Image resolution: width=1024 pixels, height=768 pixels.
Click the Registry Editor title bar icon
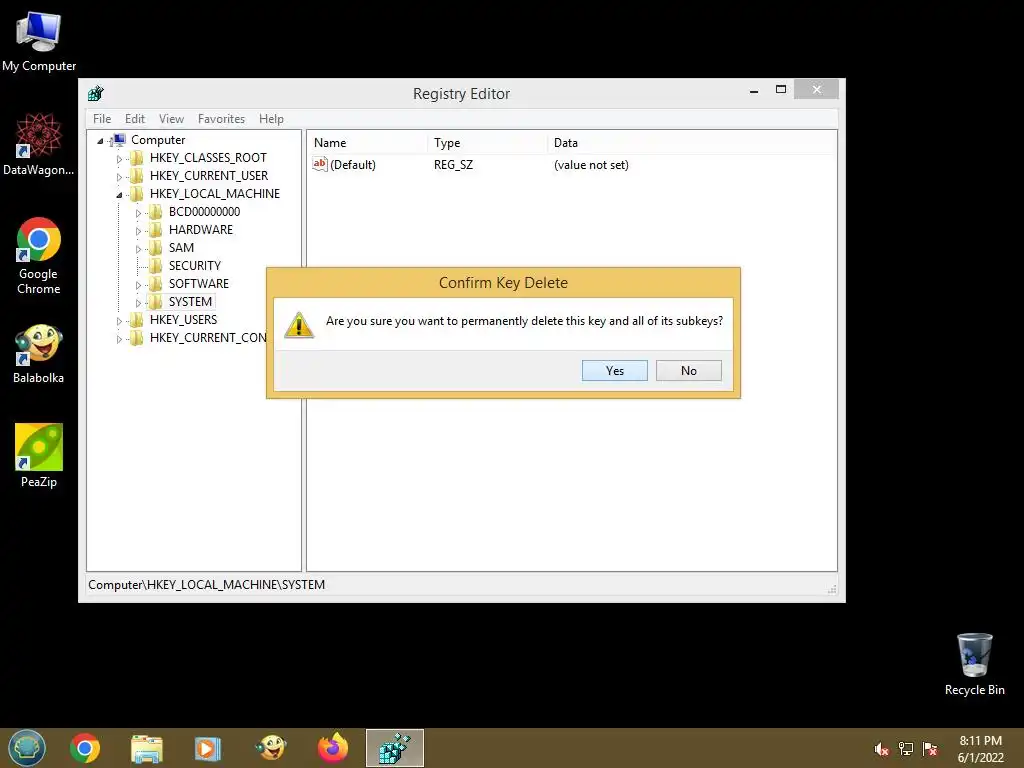click(x=96, y=93)
